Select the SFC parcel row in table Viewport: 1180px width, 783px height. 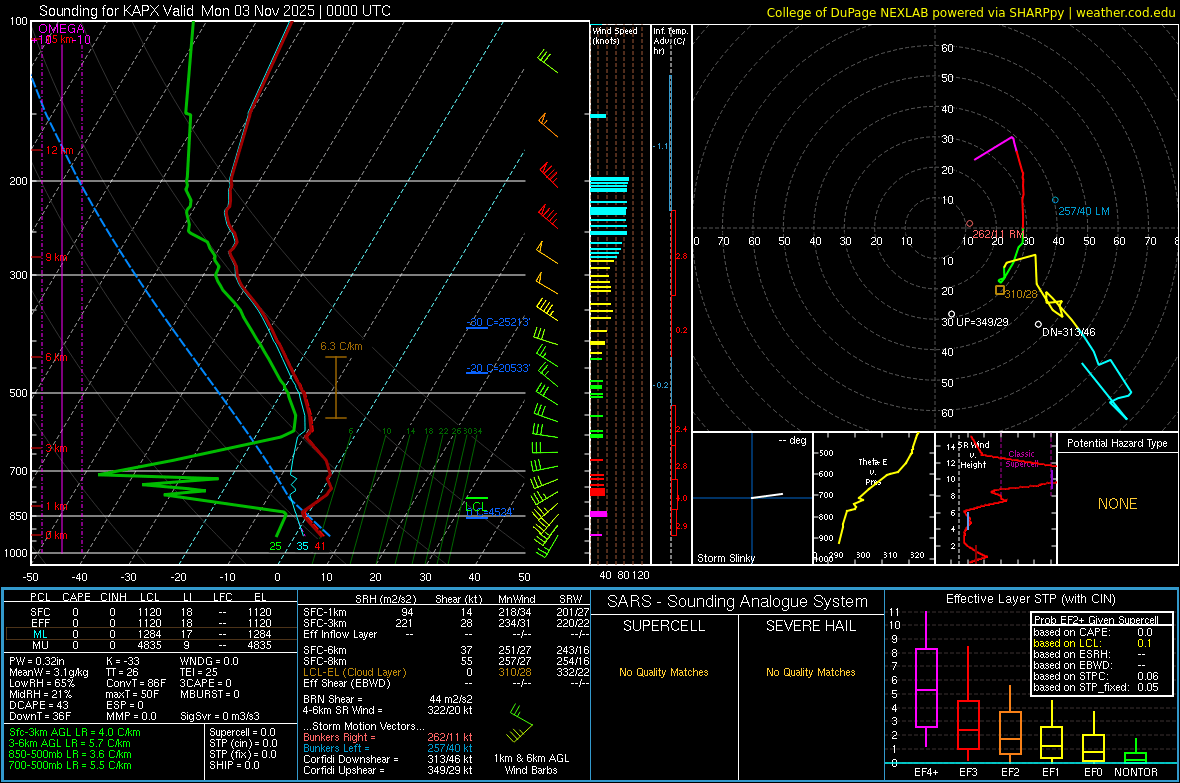pyautogui.click(x=149, y=612)
